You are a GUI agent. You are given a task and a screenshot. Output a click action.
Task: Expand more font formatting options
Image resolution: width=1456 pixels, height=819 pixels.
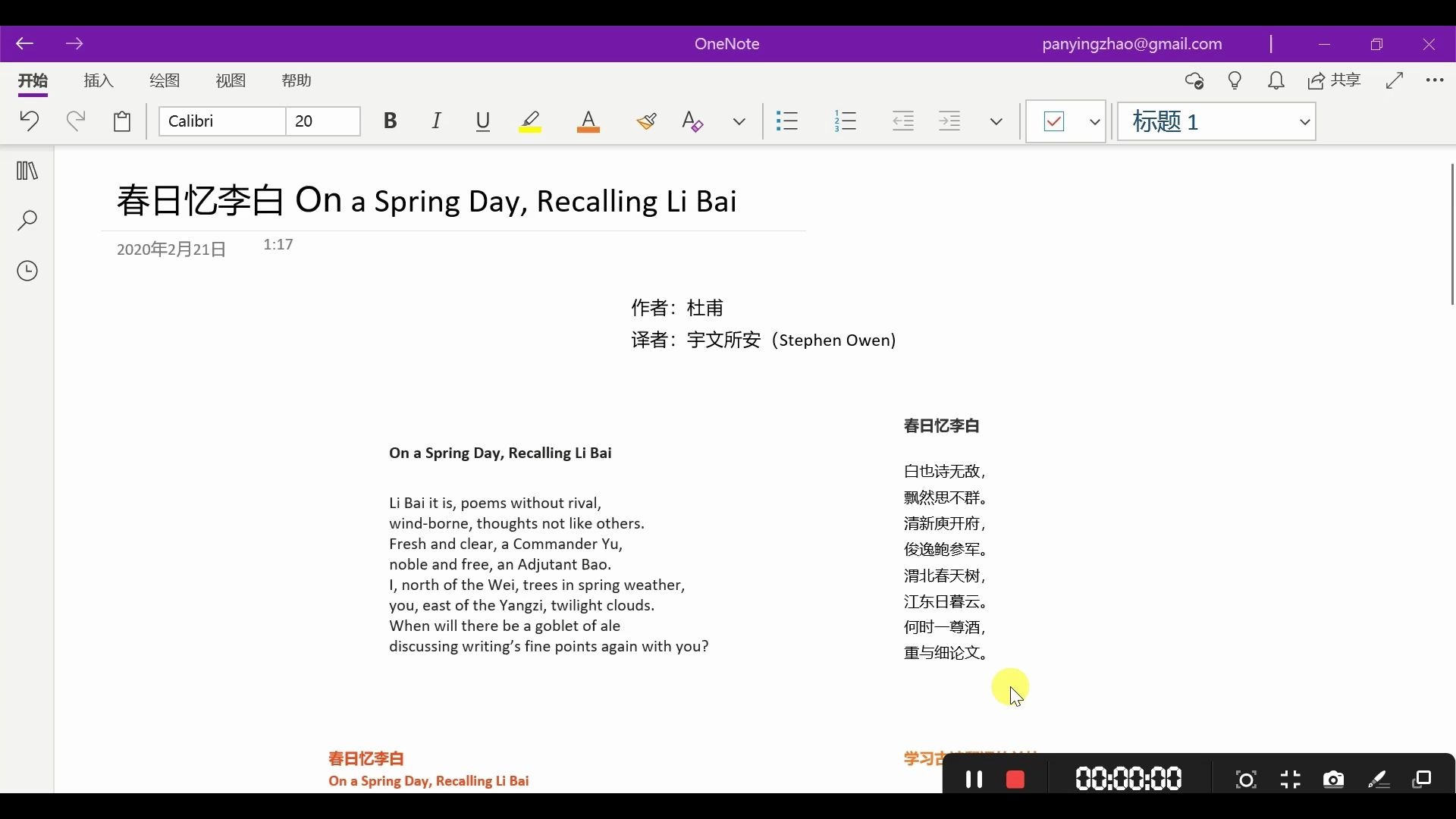coord(739,121)
